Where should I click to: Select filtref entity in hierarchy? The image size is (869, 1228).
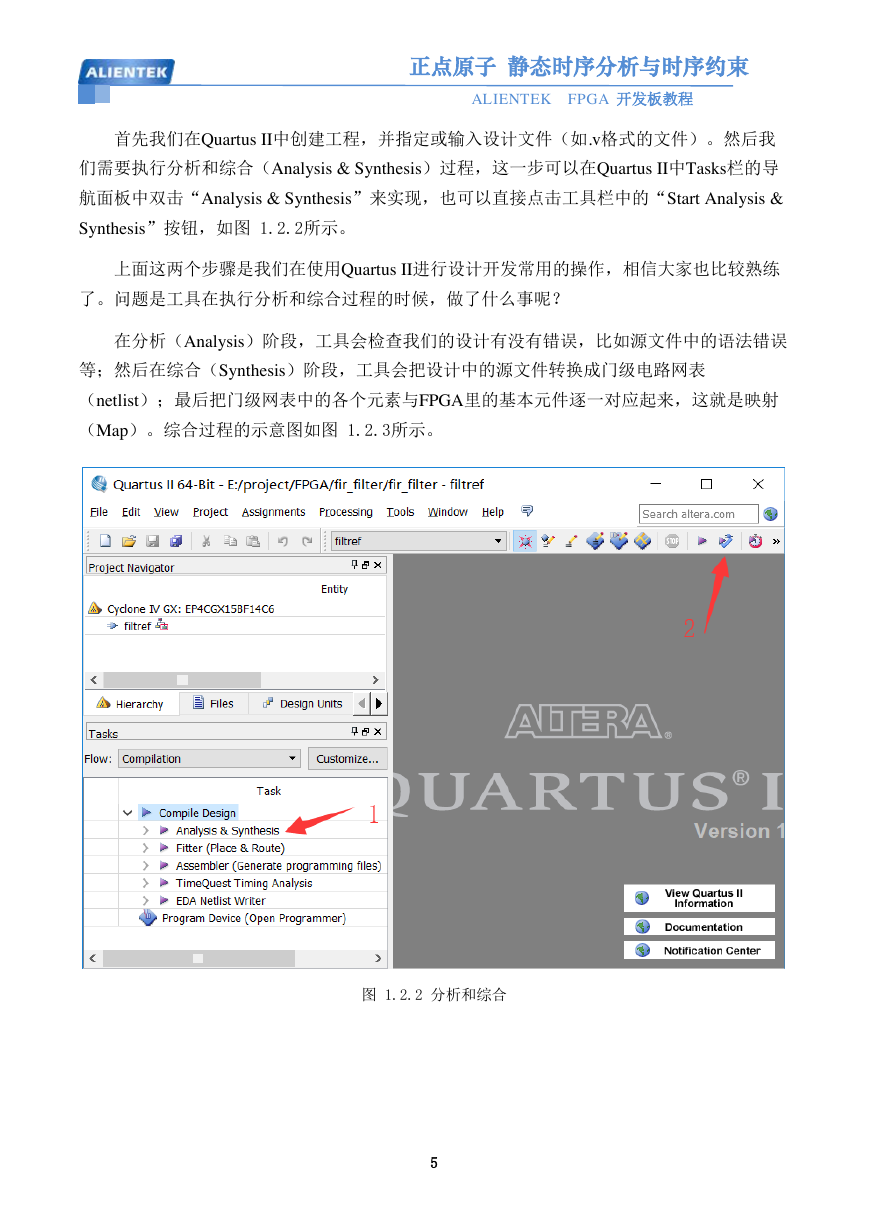tap(137, 626)
